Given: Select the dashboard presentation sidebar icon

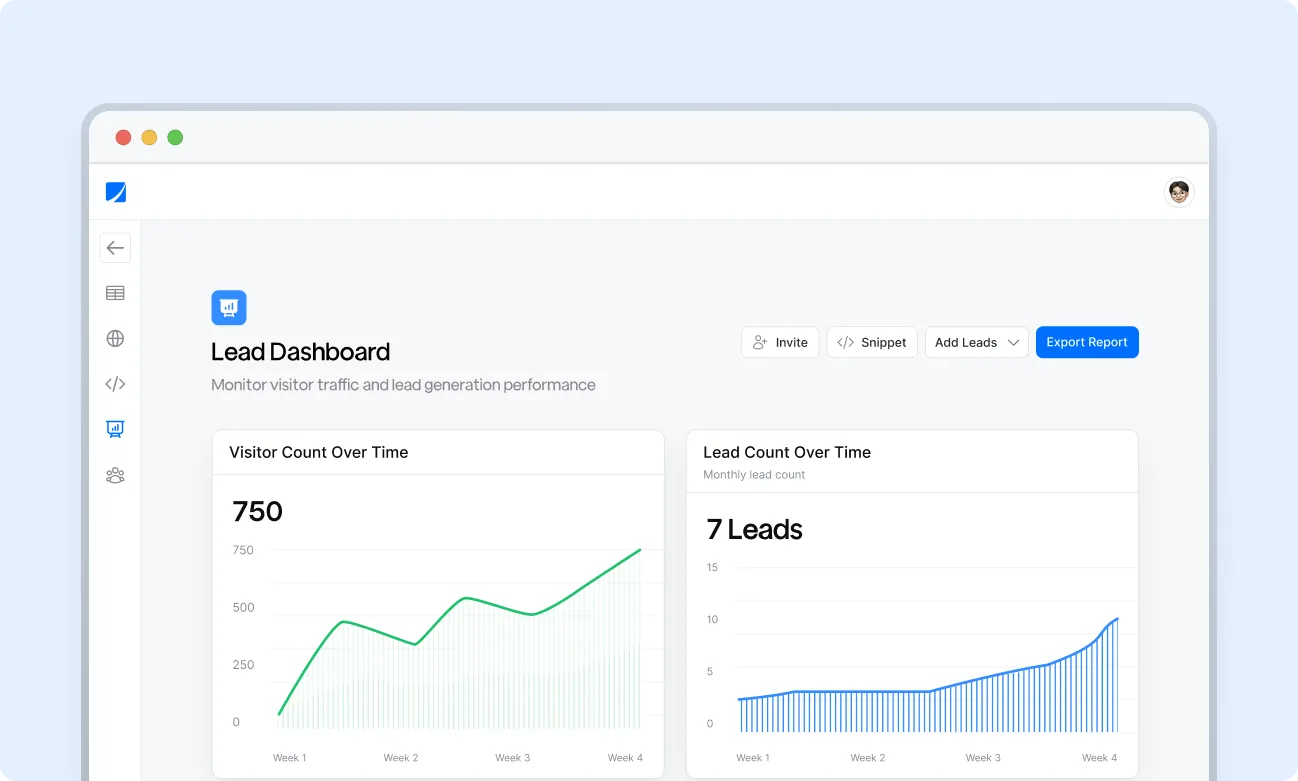Looking at the screenshot, I should [115, 429].
